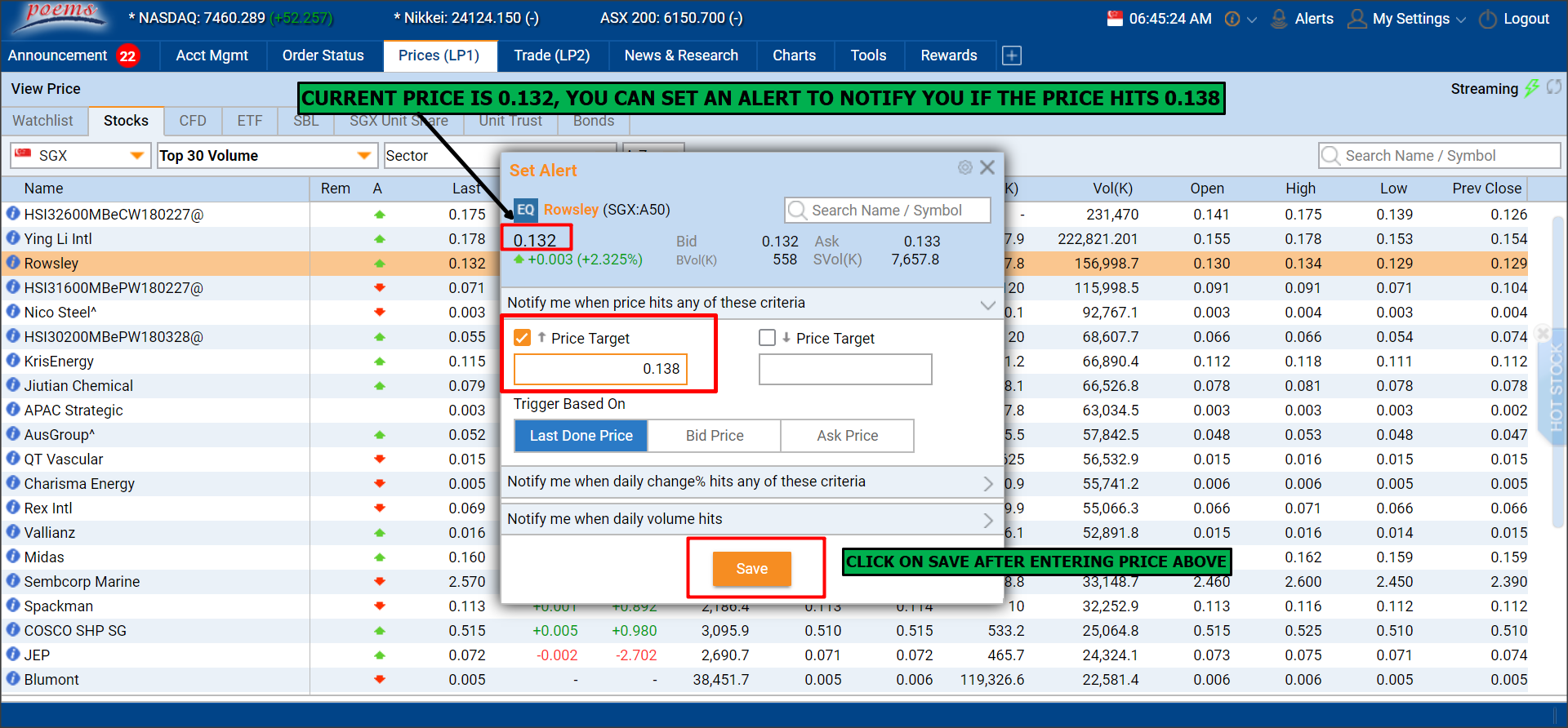The image size is (1568, 728).
Task: Open the Top 30 Volume dropdown
Action: coord(267,156)
